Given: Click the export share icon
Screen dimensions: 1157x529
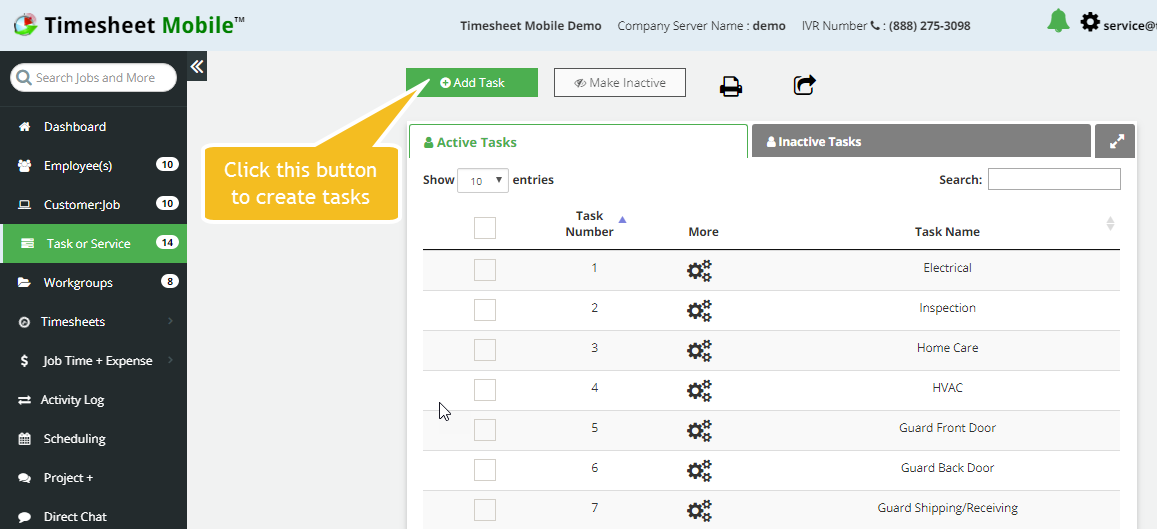Looking at the screenshot, I should coord(804,84).
